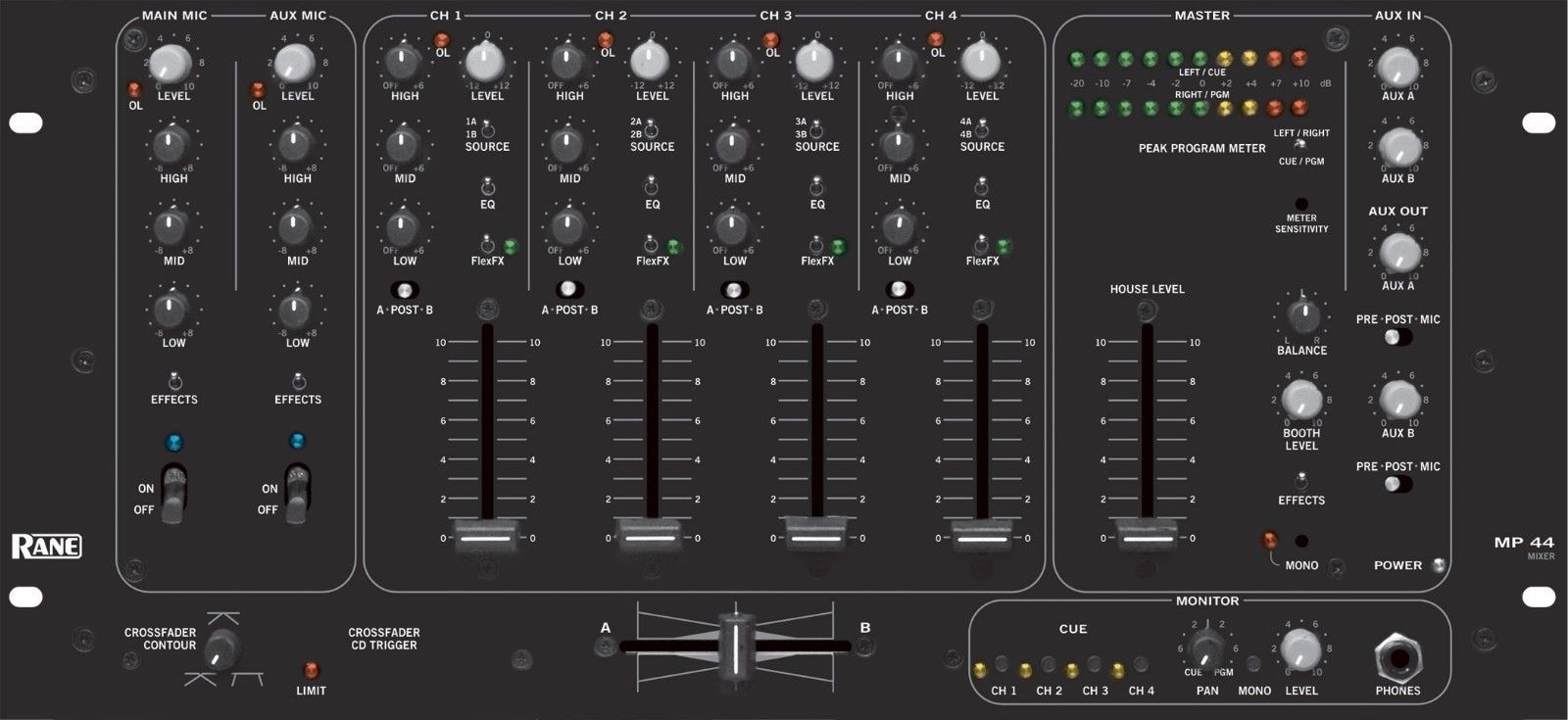Click the CH 4 LEVEL knob
The height and width of the screenshot is (720, 1568).
[980, 63]
